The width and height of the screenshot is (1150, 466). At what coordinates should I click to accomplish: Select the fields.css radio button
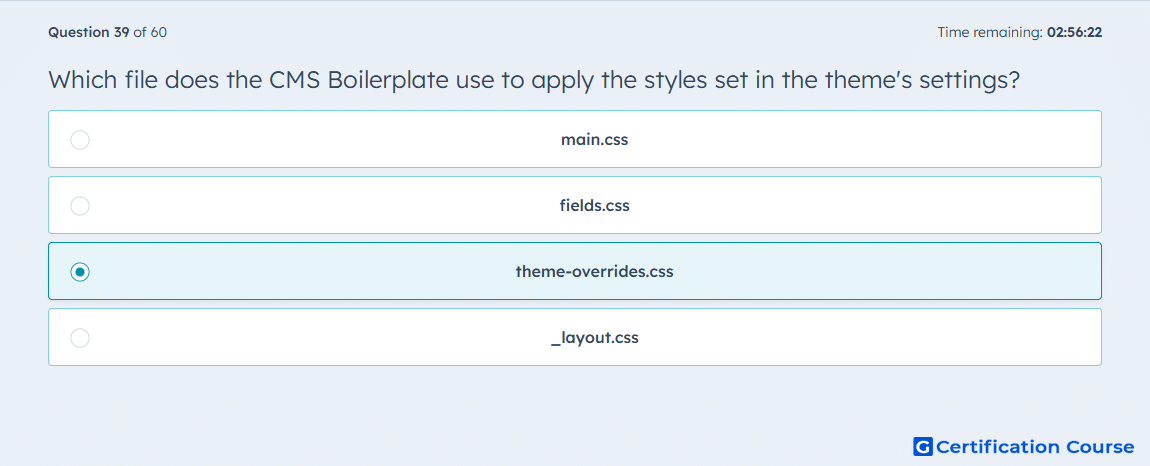pyautogui.click(x=80, y=205)
